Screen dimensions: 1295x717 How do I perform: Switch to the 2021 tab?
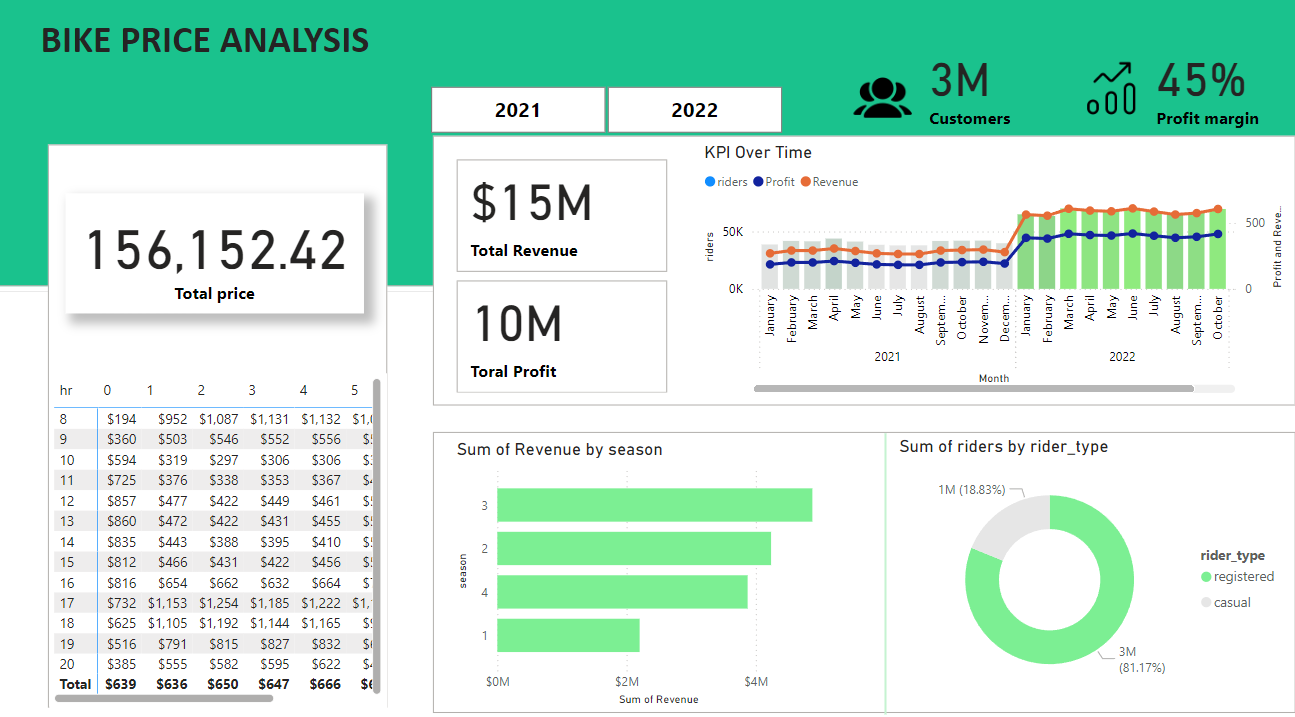tap(518, 109)
